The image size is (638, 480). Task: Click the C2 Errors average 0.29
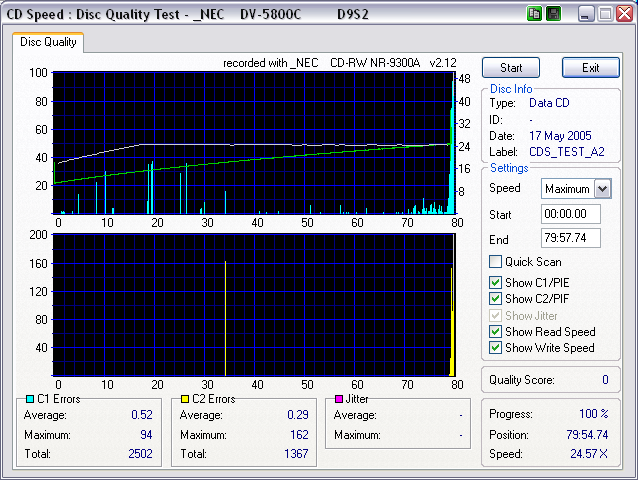tap(297, 415)
